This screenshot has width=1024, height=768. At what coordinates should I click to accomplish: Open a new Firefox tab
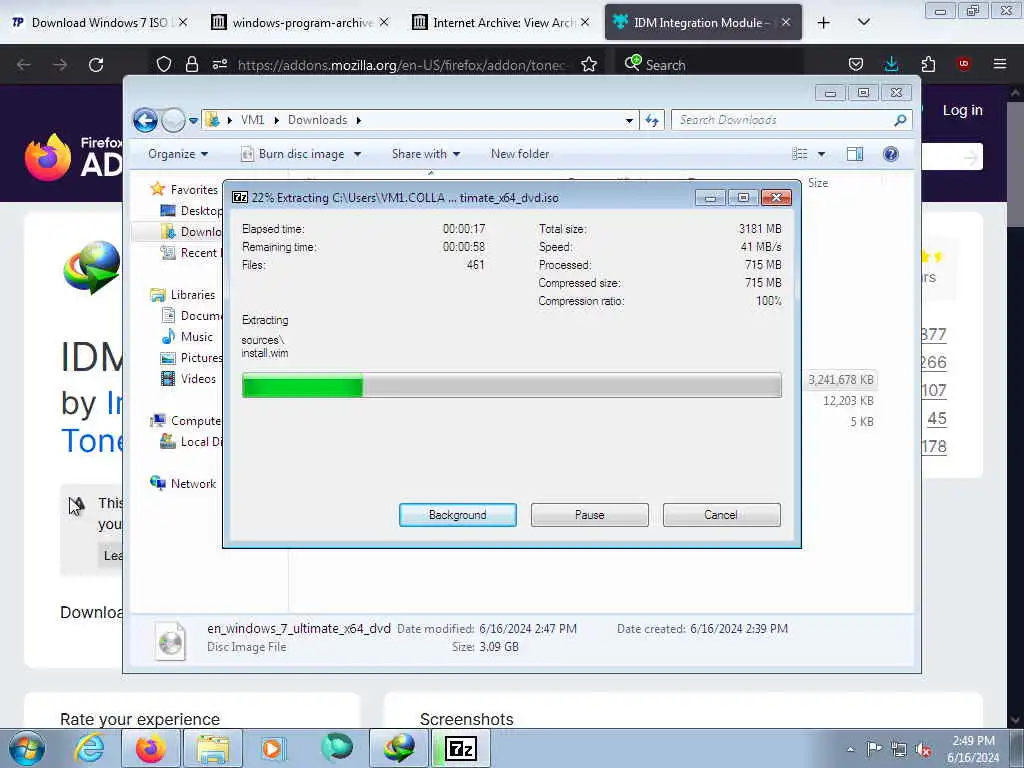click(824, 22)
